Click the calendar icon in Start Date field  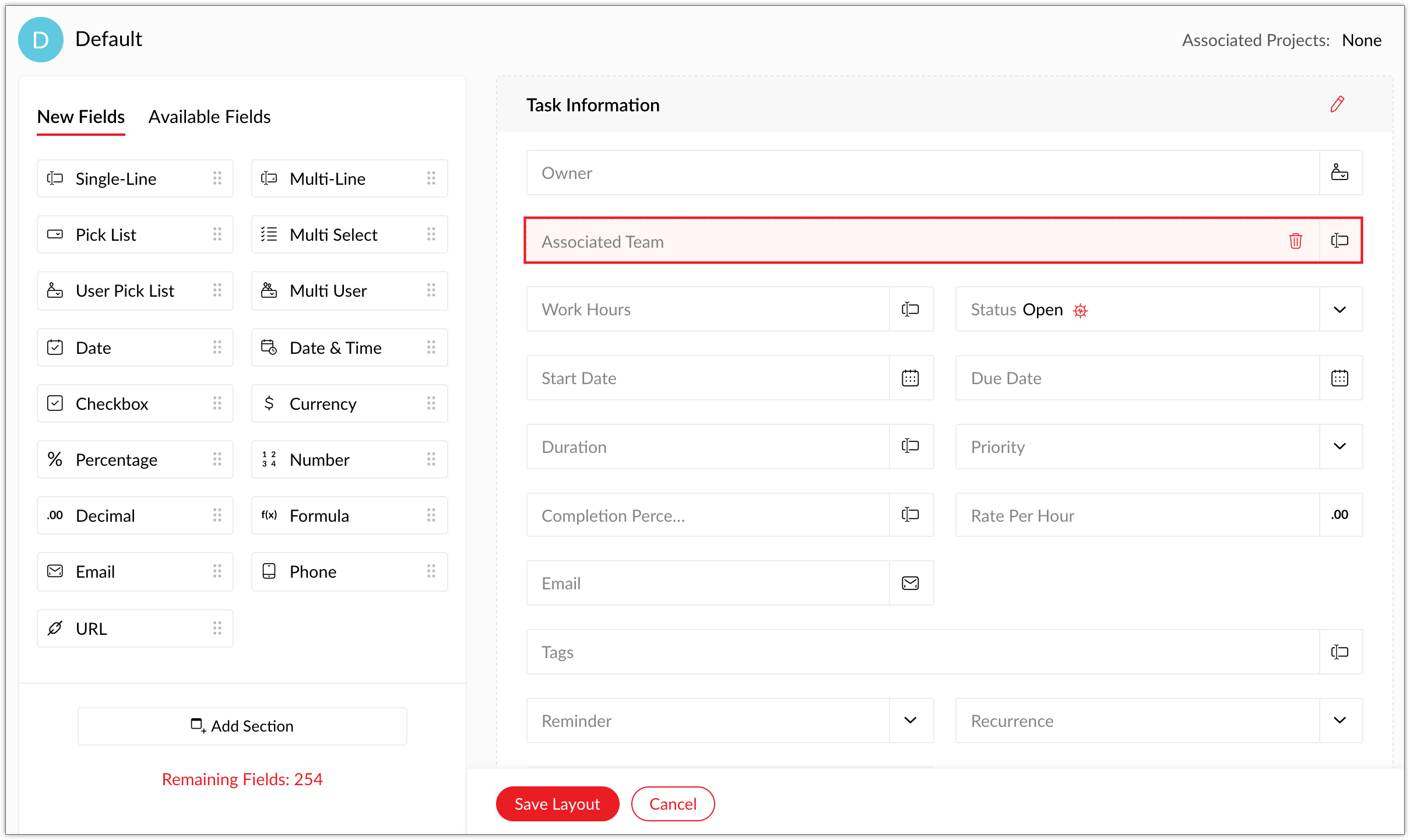[910, 378]
